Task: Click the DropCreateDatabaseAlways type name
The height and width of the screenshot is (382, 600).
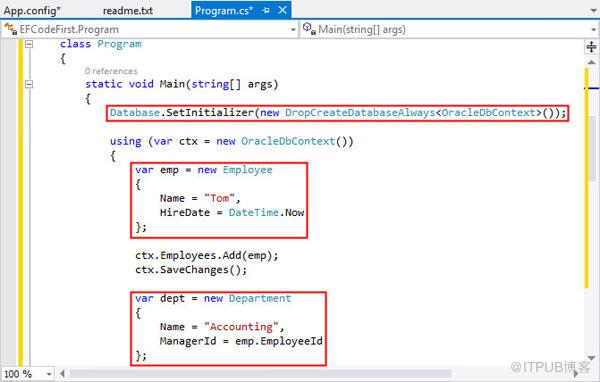Action: (x=360, y=113)
